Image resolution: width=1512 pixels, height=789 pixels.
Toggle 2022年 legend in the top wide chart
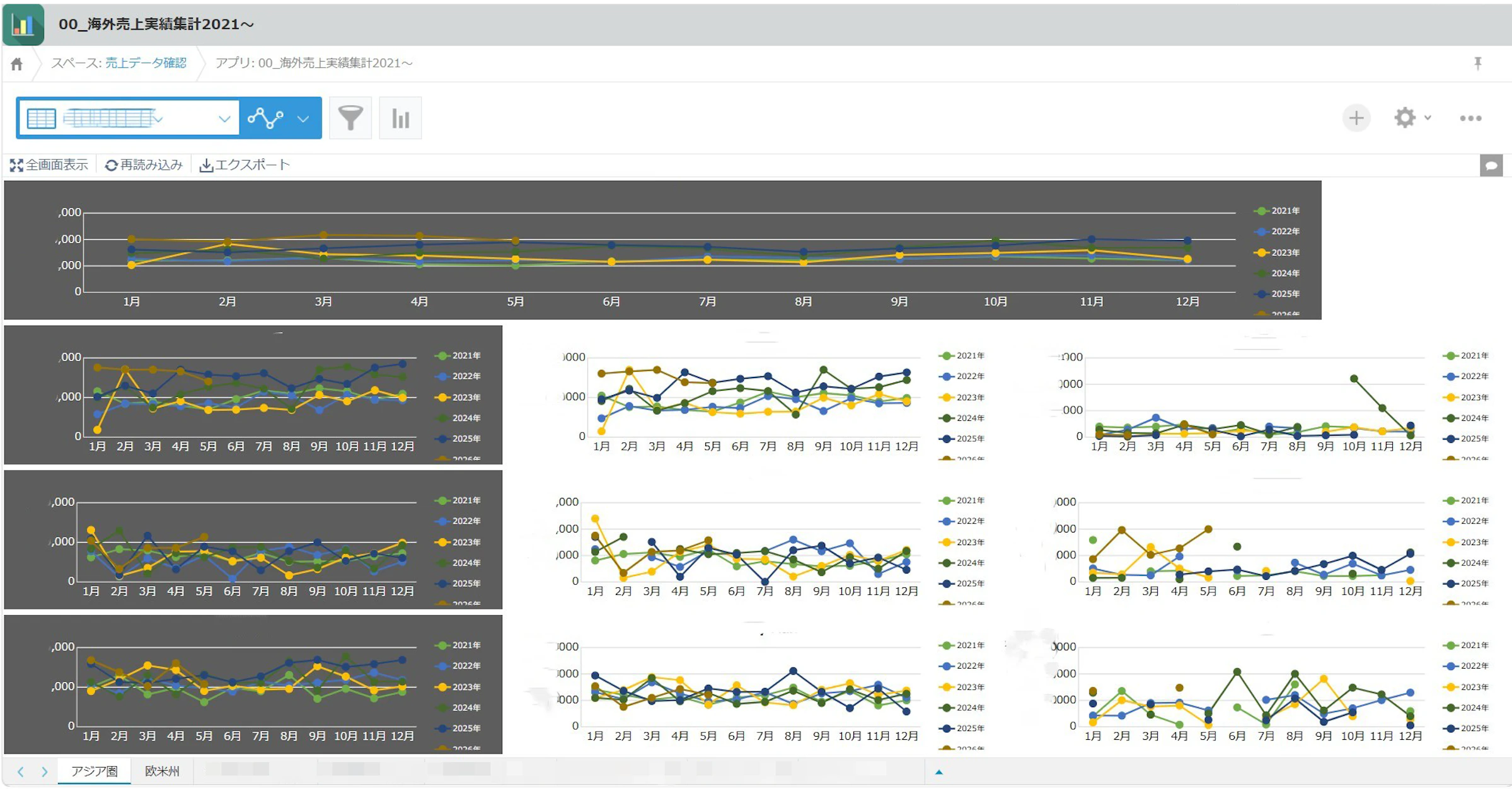(1277, 232)
